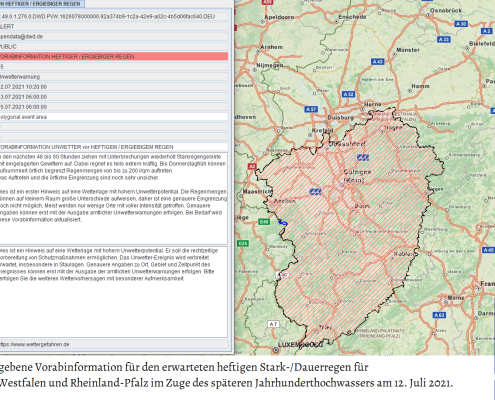The image size is (495, 400).
Task: Click the Bielefeld city label
Action: [482, 44]
